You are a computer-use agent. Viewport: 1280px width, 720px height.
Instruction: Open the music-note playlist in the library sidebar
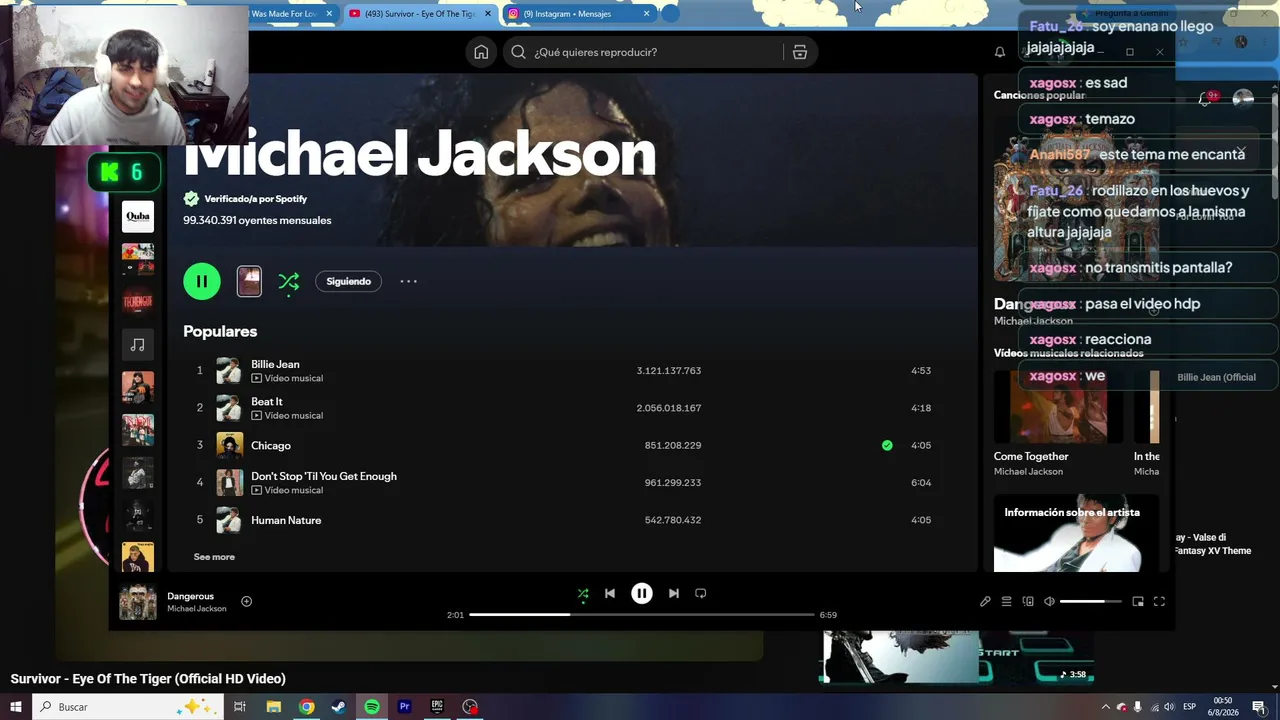coord(138,344)
